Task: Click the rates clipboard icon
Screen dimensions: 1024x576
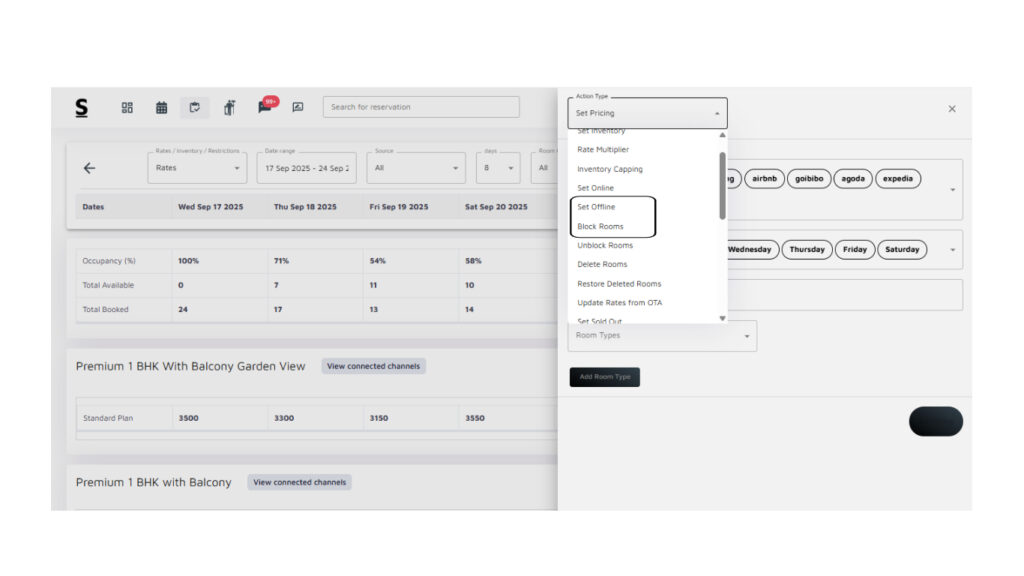Action: pos(195,108)
